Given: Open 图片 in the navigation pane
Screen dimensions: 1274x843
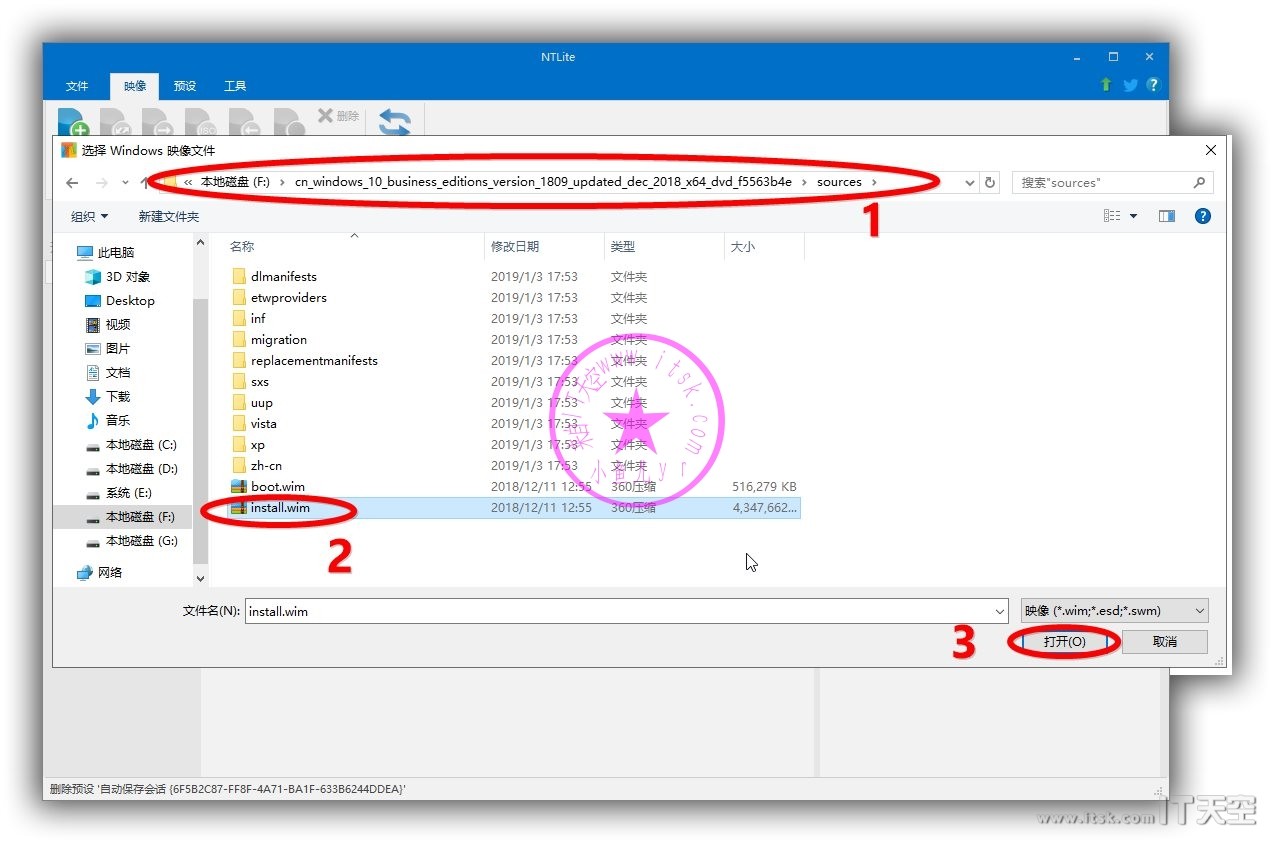Looking at the screenshot, I should point(108,349).
